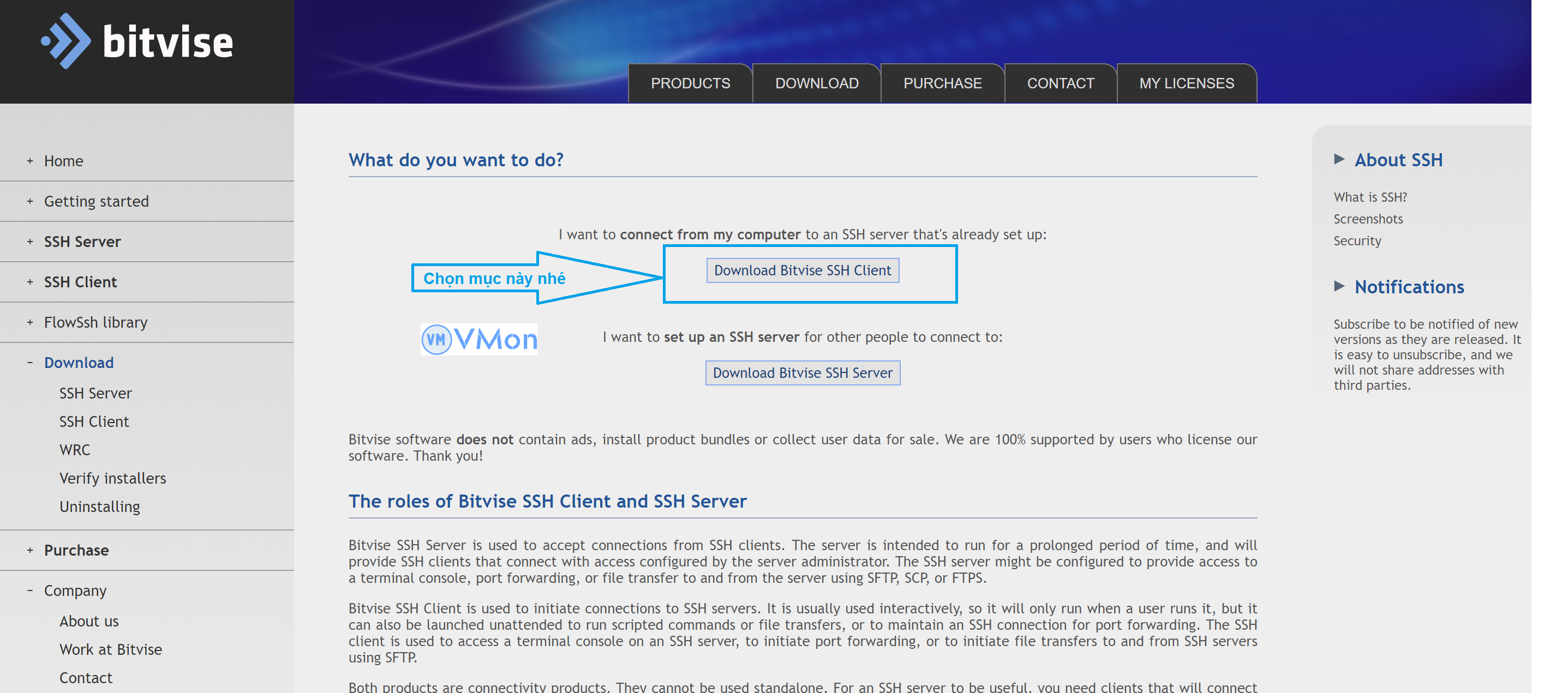Open What is SSH? link
The image size is (1568, 693).
[1369, 197]
